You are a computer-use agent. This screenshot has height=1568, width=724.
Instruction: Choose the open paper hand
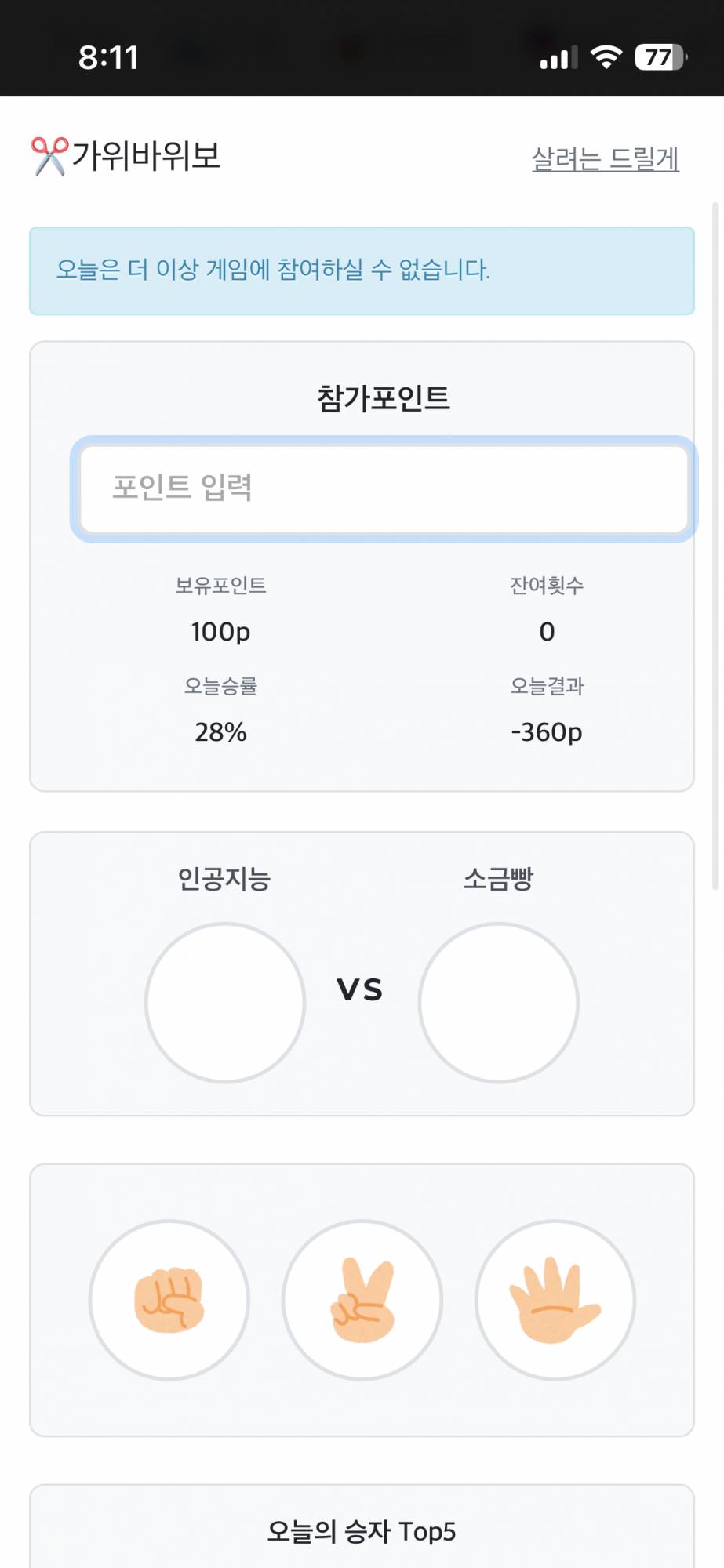click(x=555, y=1300)
